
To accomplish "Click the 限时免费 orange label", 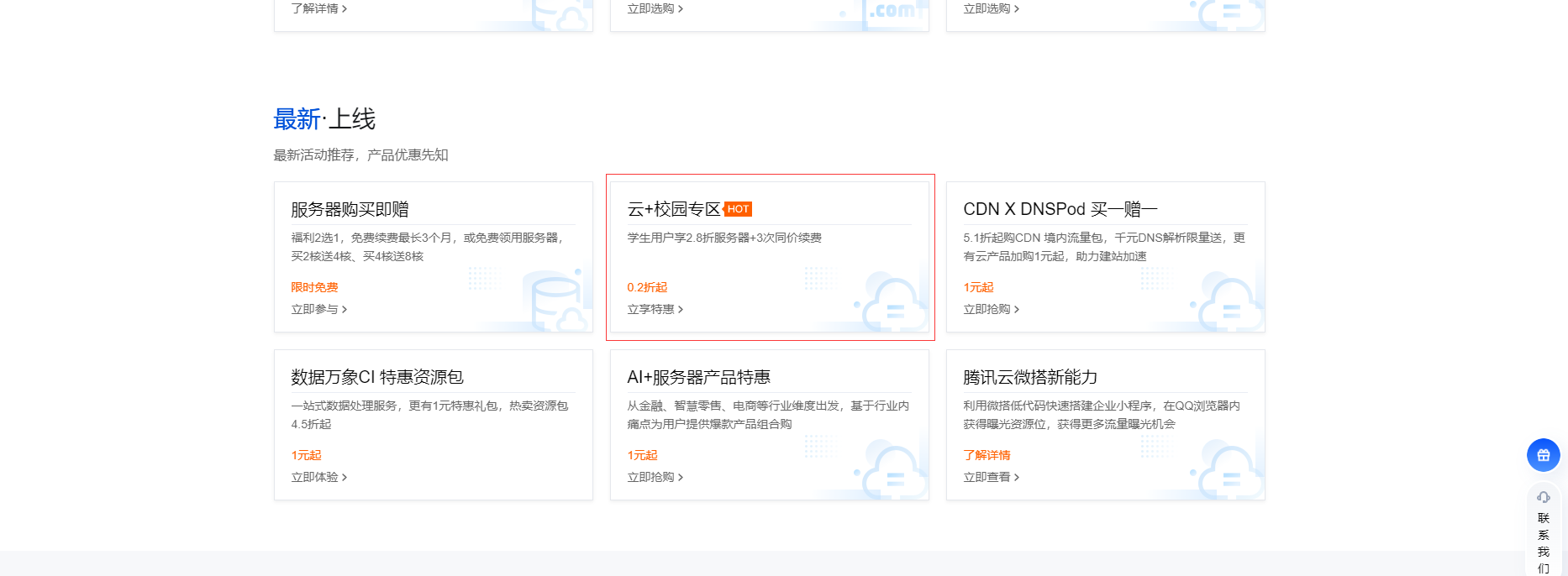I will (314, 287).
